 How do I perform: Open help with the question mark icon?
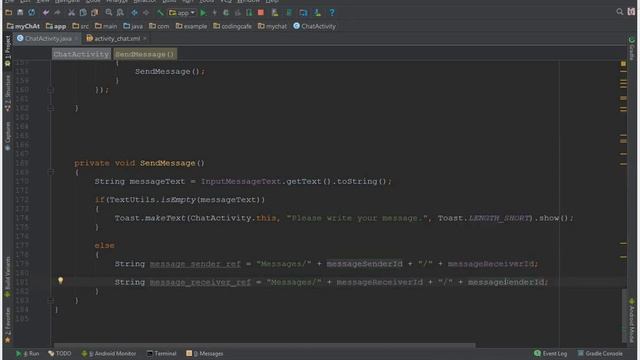[x=332, y=13]
